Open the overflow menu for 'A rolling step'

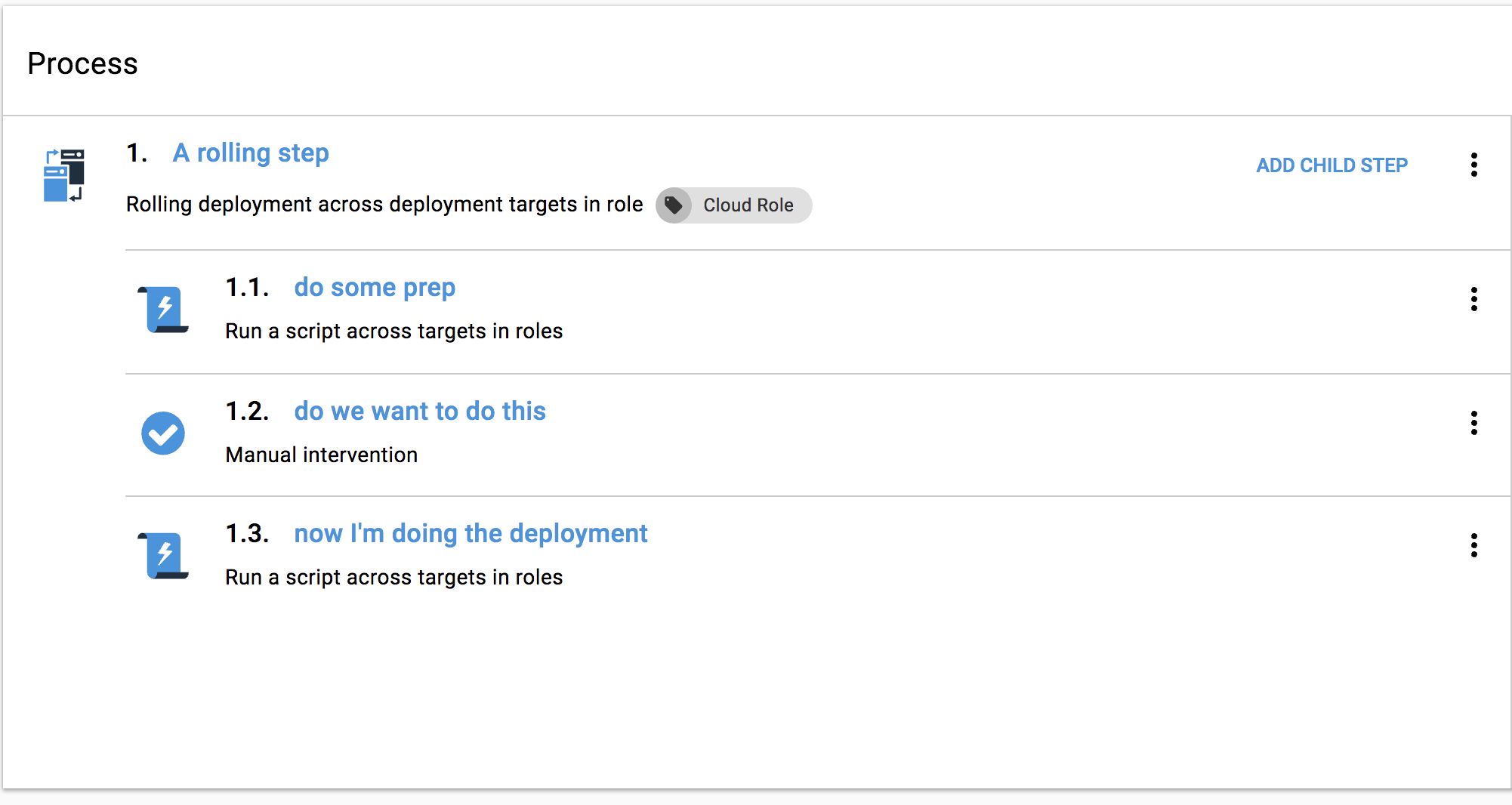pyautogui.click(x=1473, y=165)
